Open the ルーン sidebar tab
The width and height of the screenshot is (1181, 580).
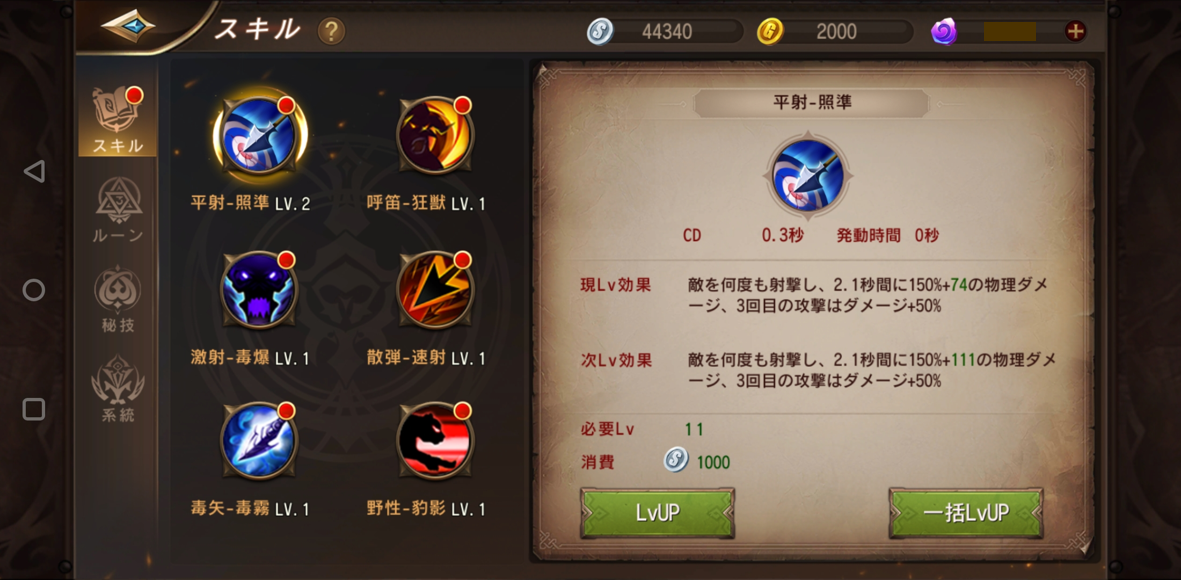point(117,211)
